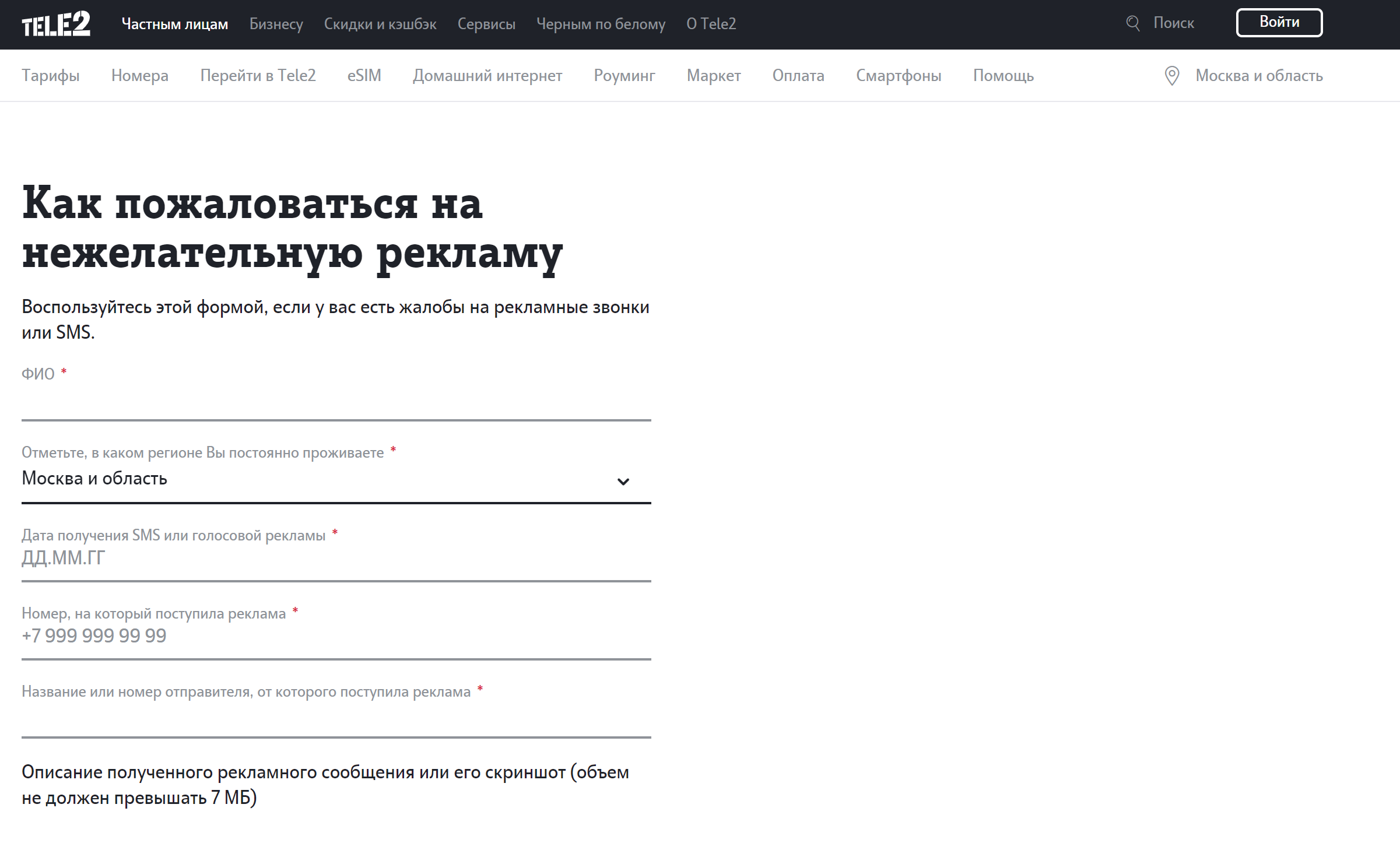Screen dimensions: 1400x857
Task: Go to Номера
Action: point(140,76)
